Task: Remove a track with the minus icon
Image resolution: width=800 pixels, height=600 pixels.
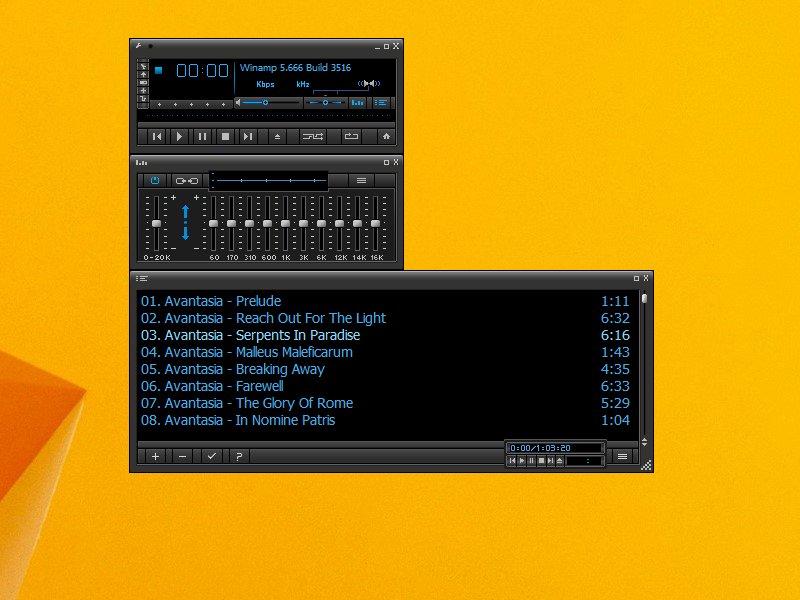Action: click(184, 455)
